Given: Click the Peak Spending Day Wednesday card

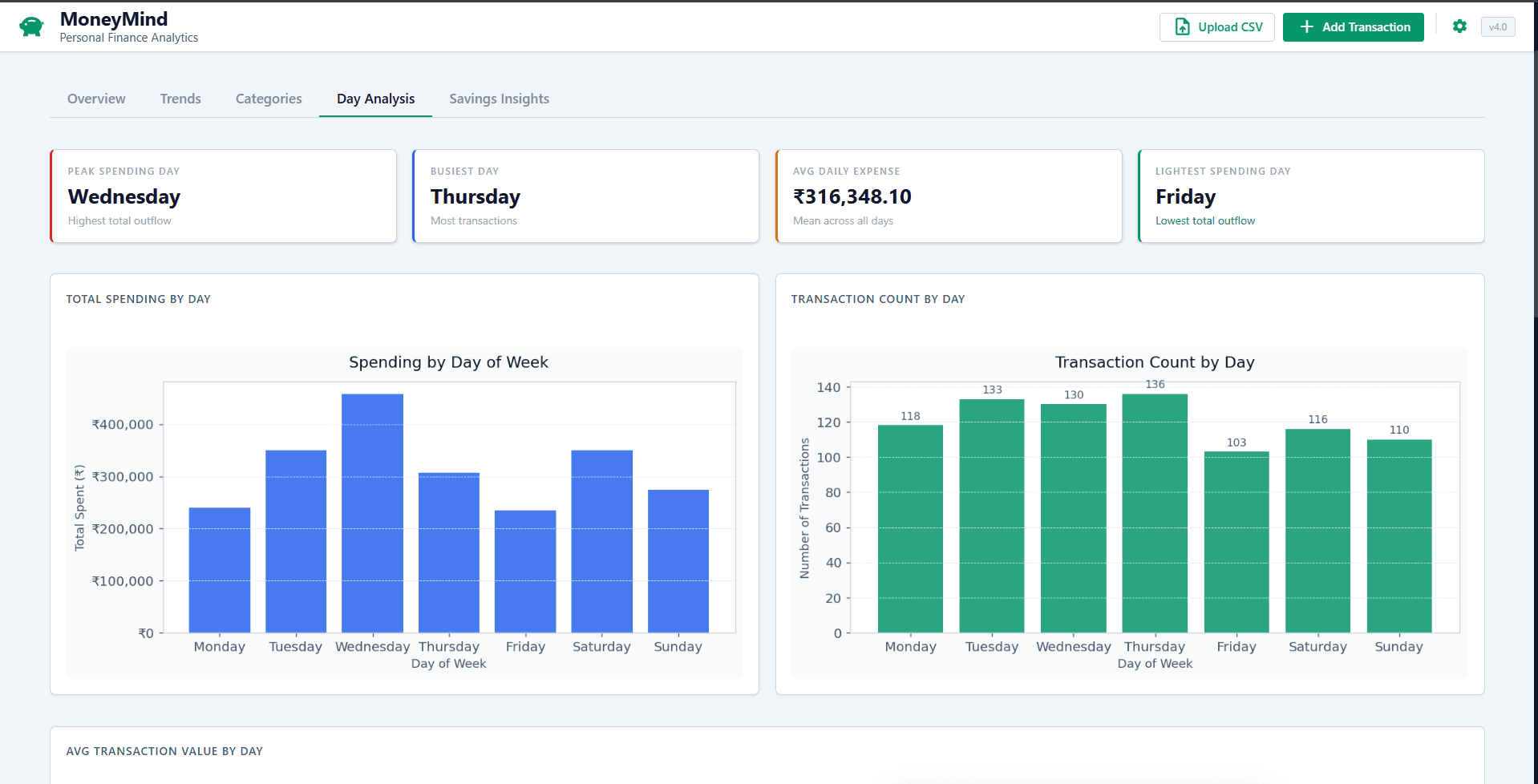Looking at the screenshot, I should pos(223,196).
